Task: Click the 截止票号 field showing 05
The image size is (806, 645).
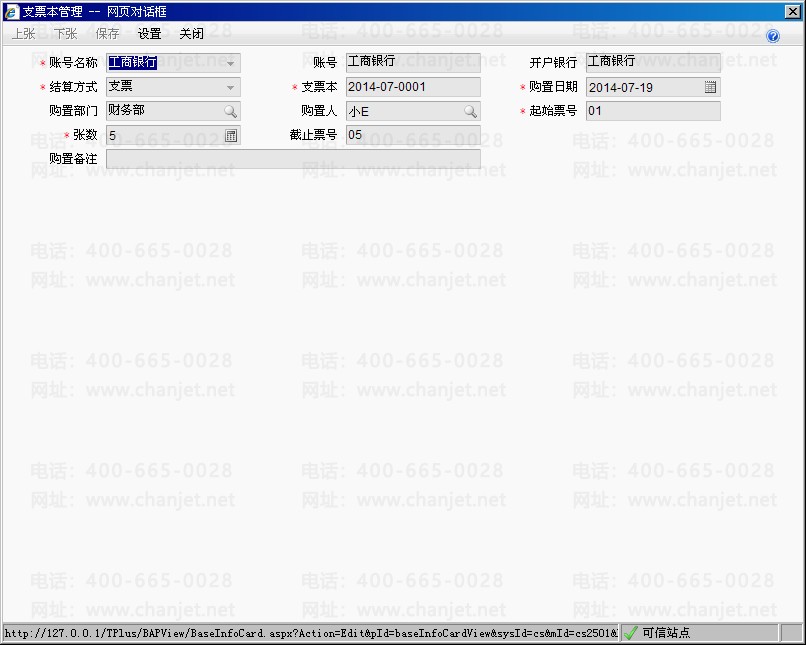Action: coord(413,135)
